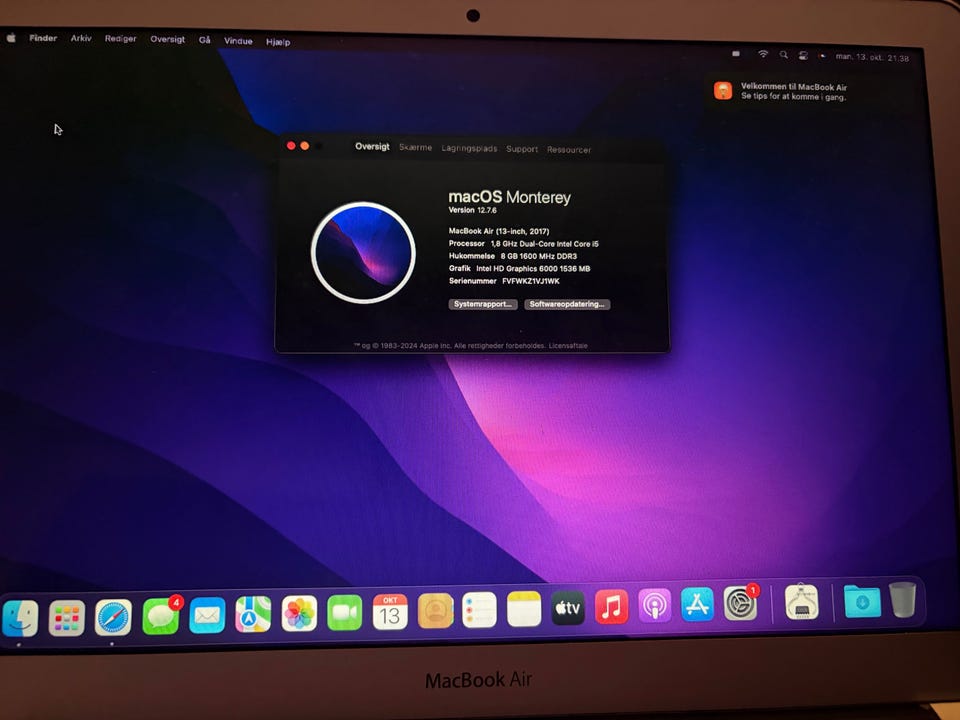Open Reminders from the Dock
Viewport: 960px width, 720px height.
479,610
